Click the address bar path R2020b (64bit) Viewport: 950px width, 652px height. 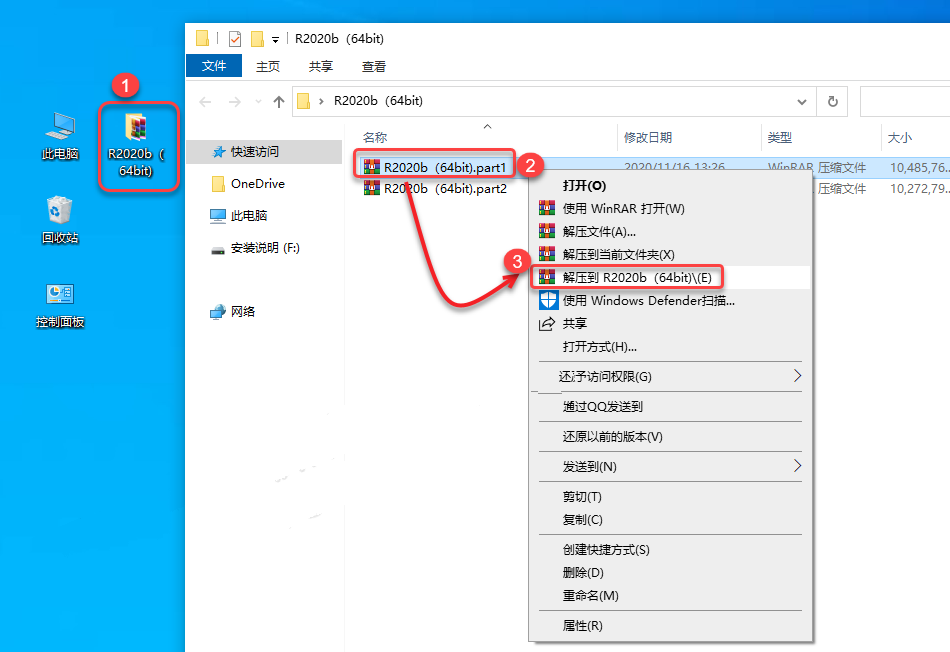click(x=378, y=101)
